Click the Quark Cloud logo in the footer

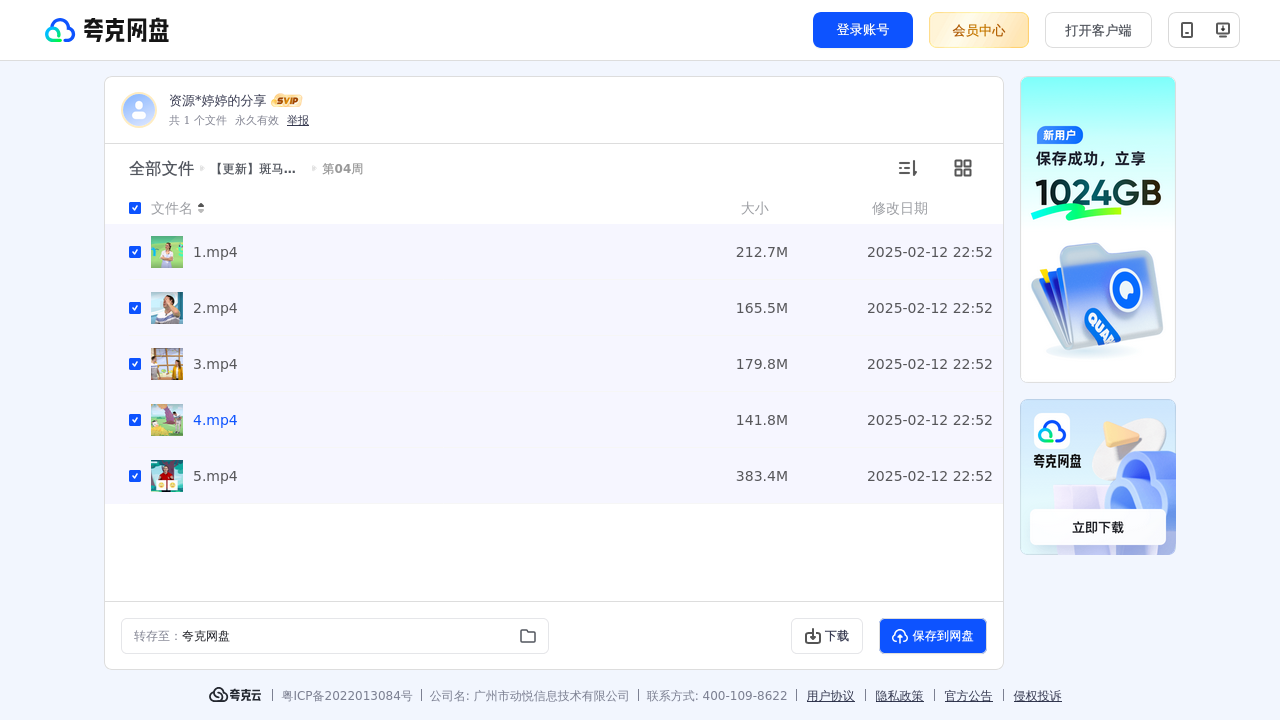point(235,695)
